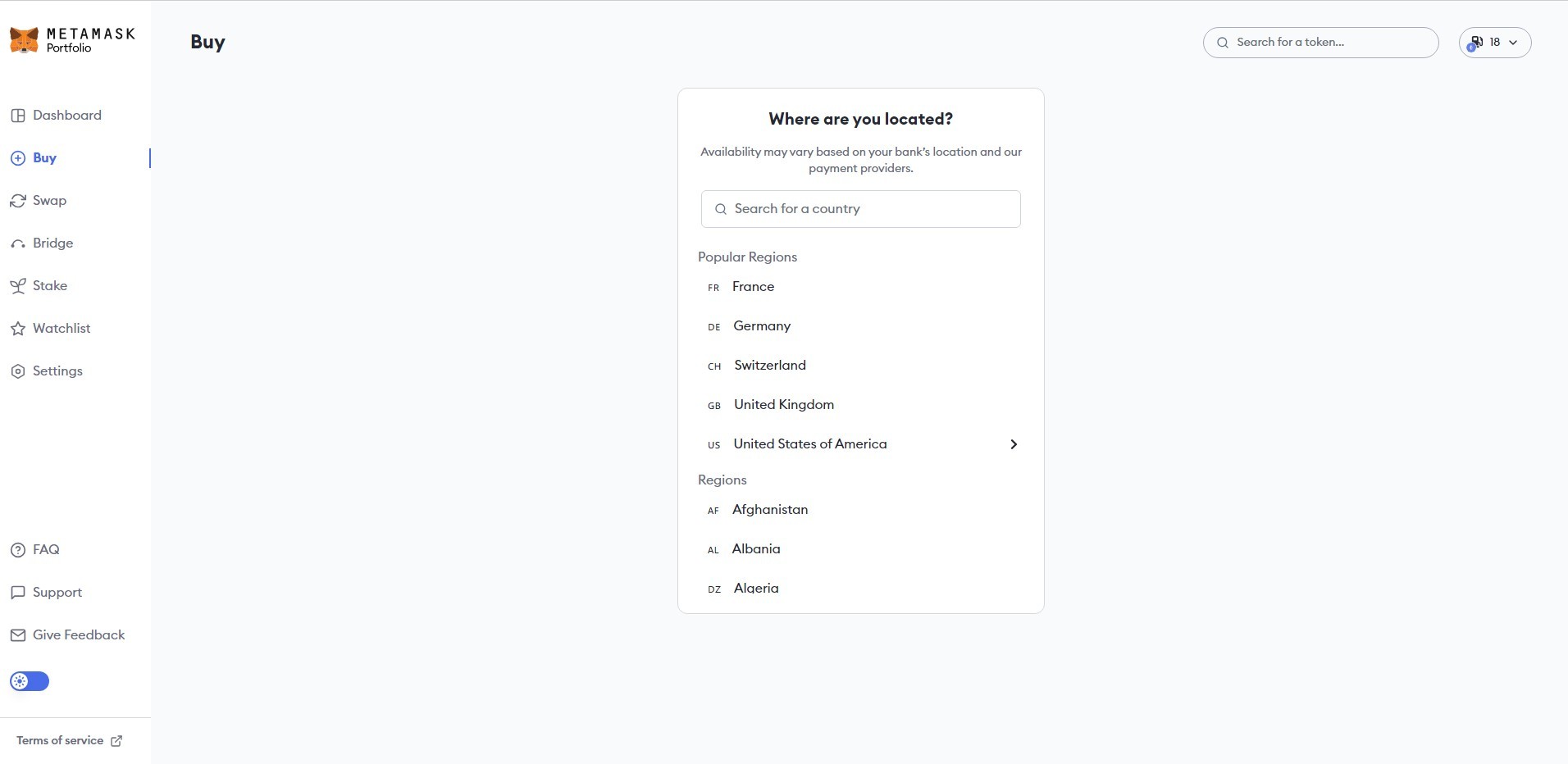Switch to the Buy tab

point(44,158)
